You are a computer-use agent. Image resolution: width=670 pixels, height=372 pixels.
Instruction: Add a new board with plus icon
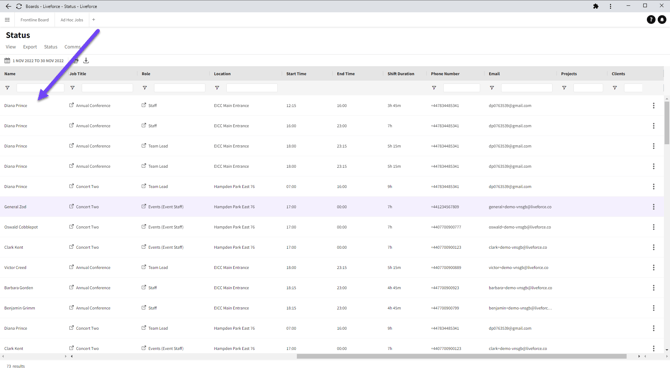click(x=94, y=20)
